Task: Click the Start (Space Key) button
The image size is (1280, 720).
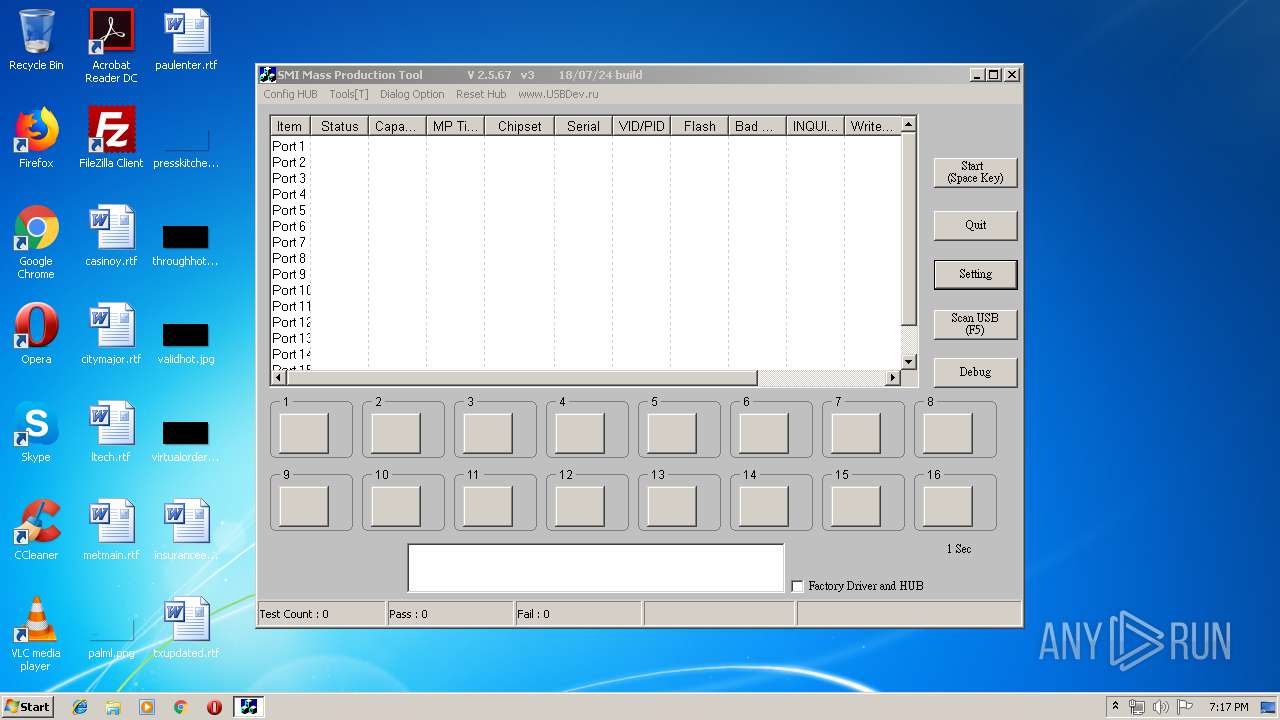Action: click(x=975, y=172)
